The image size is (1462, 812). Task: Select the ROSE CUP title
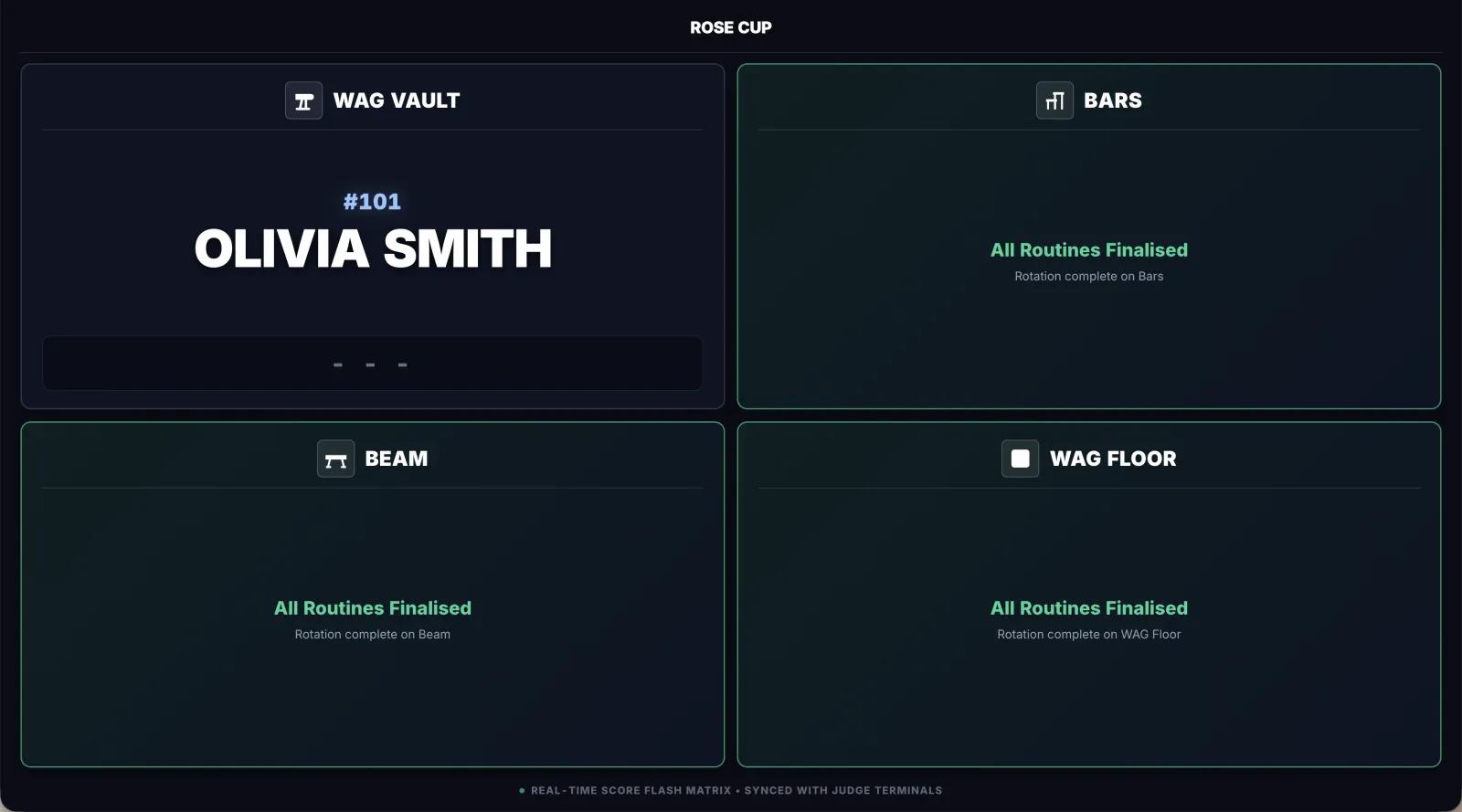click(x=731, y=27)
